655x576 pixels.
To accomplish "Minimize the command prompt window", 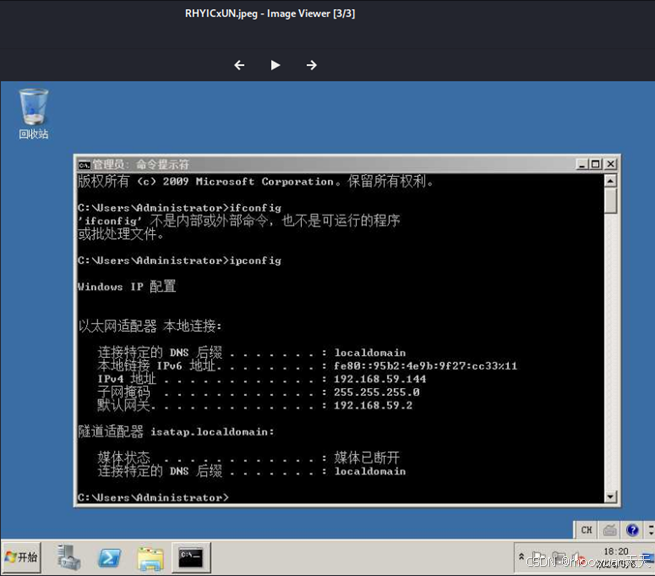I will click(581, 164).
